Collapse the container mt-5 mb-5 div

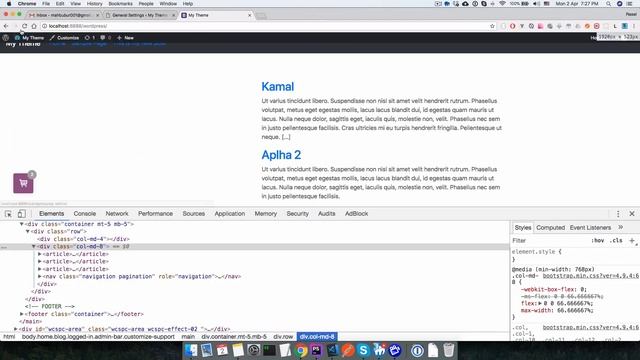22,224
